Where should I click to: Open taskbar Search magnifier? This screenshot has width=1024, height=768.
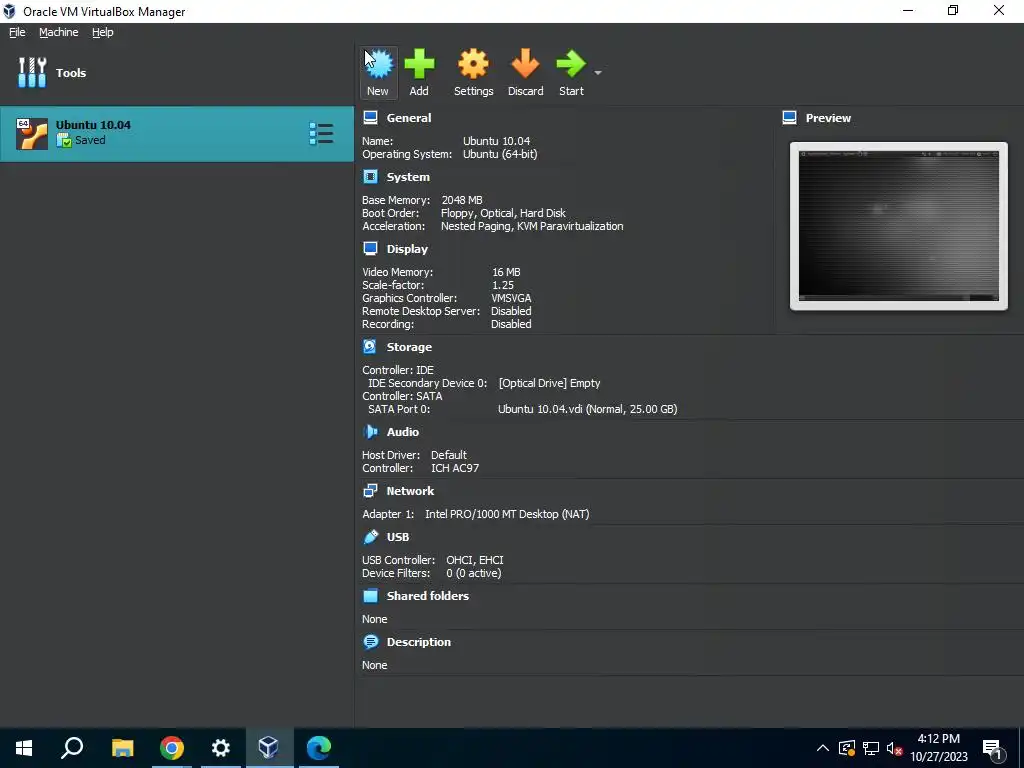point(72,748)
